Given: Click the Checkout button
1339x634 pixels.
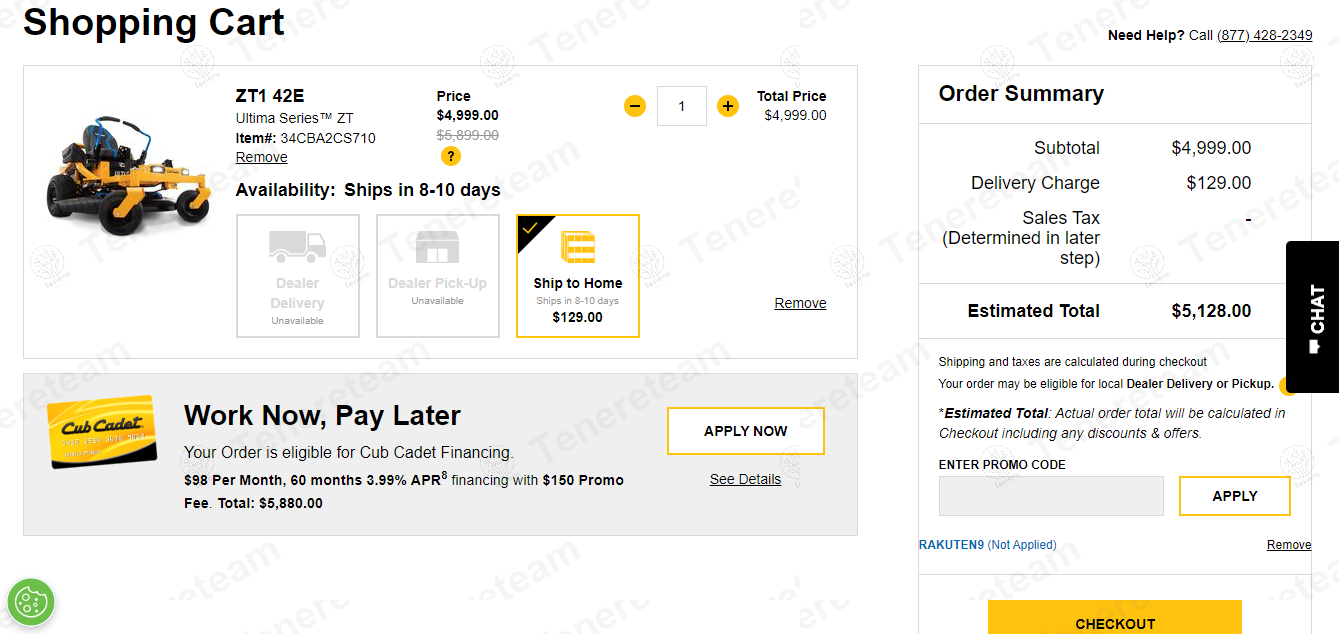Looking at the screenshot, I should tap(1115, 620).
